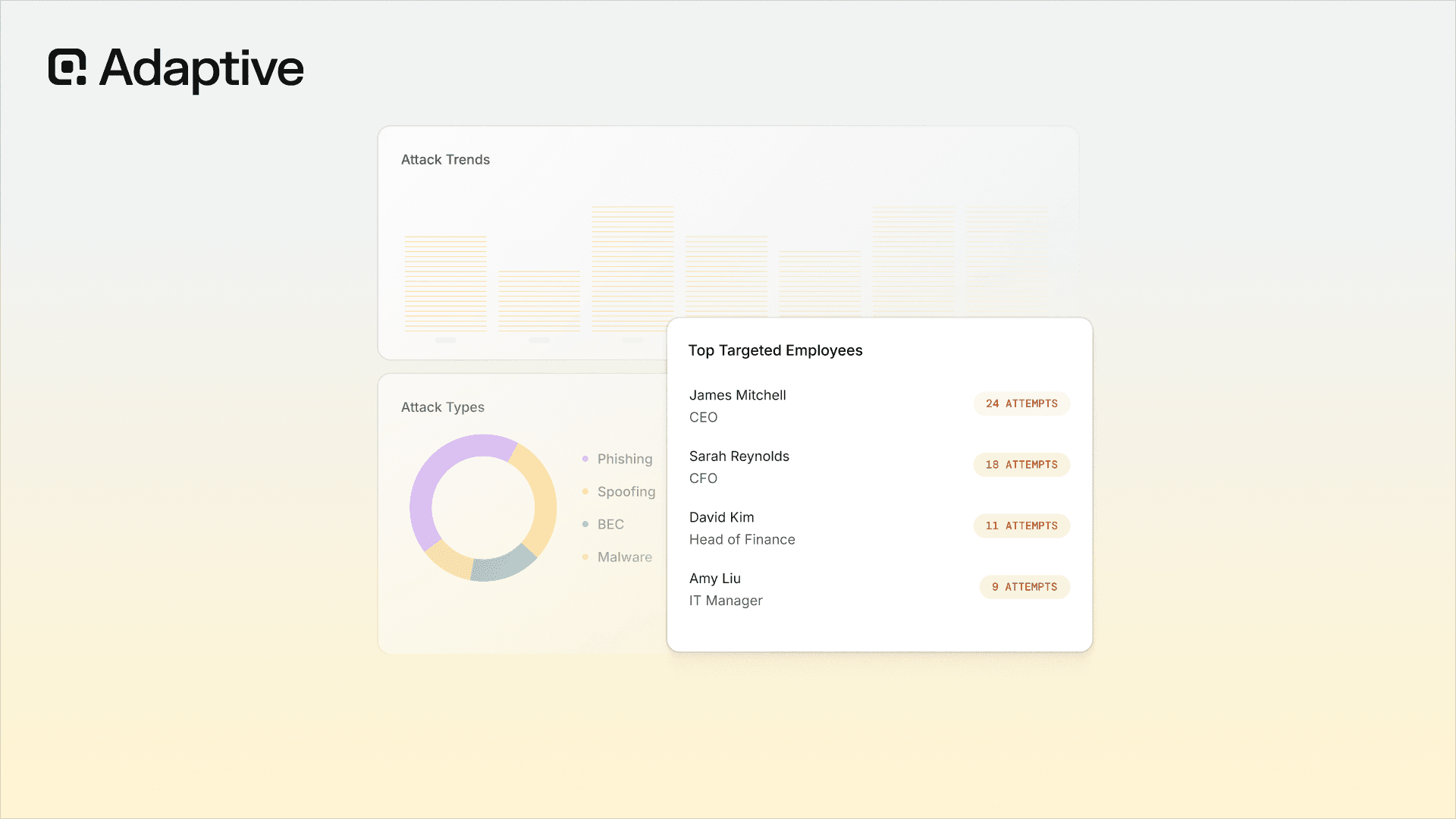Screen dimensions: 1456x819
Task: Select the purple Phishing legend dot
Action: [x=585, y=459]
